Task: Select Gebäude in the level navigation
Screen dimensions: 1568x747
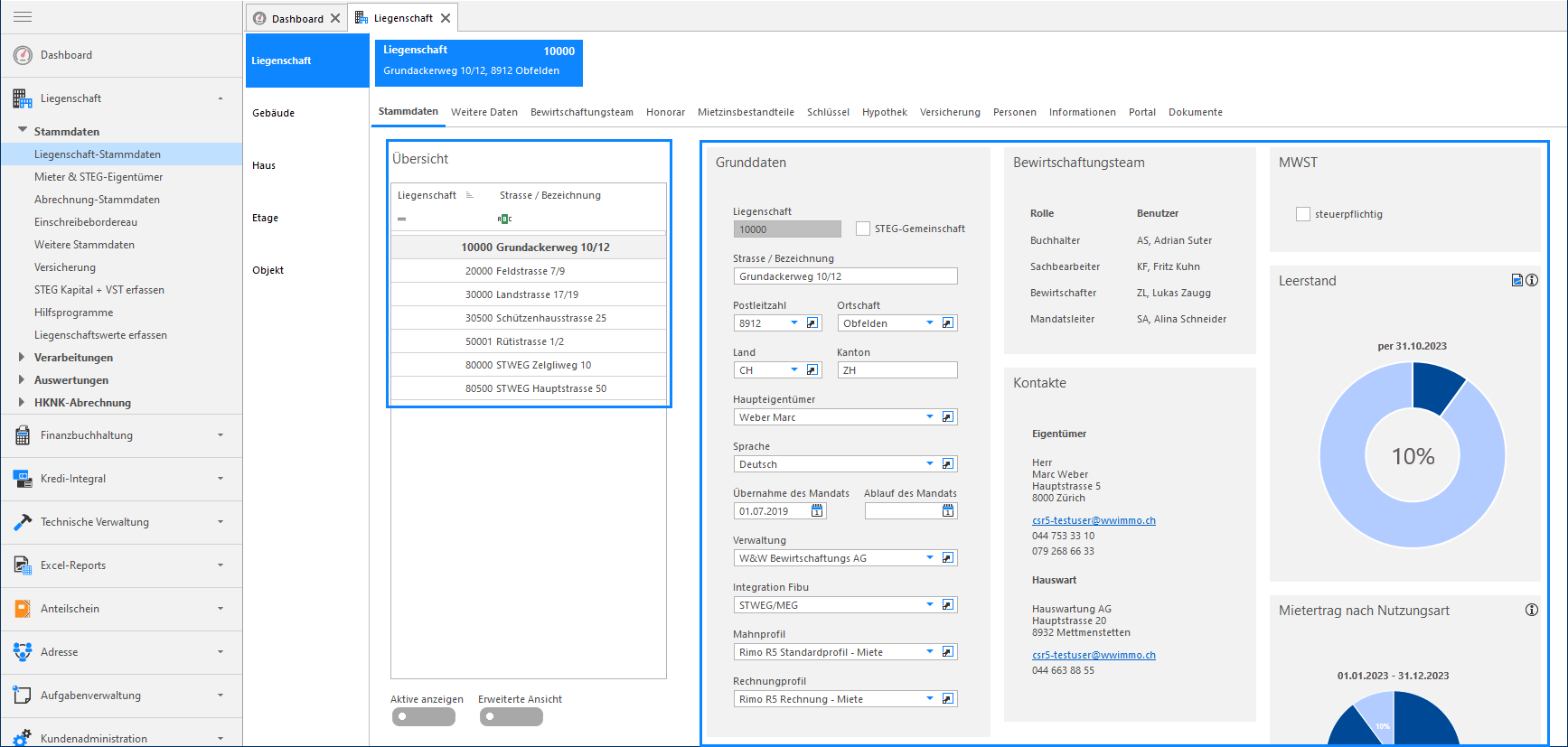Action: click(274, 113)
